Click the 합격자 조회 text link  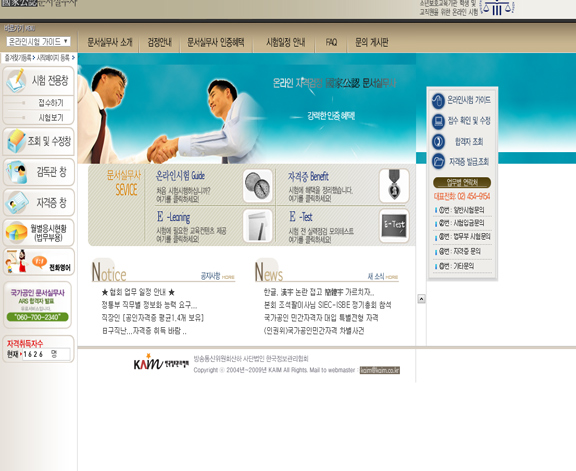pos(469,141)
